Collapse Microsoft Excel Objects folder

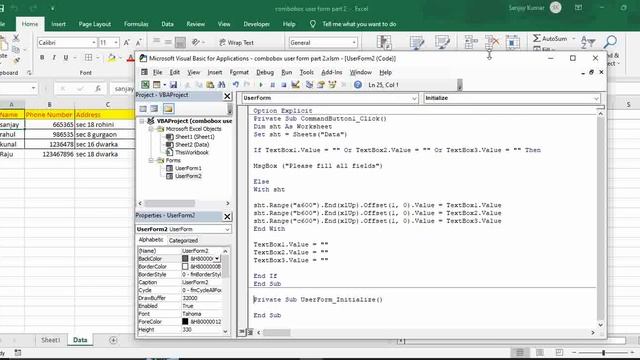(151, 129)
